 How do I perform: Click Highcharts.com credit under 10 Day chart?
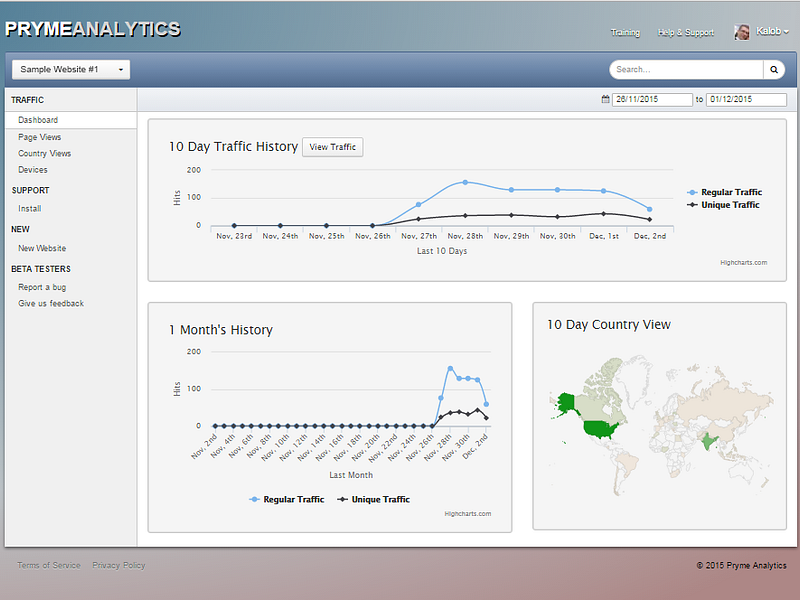click(743, 263)
